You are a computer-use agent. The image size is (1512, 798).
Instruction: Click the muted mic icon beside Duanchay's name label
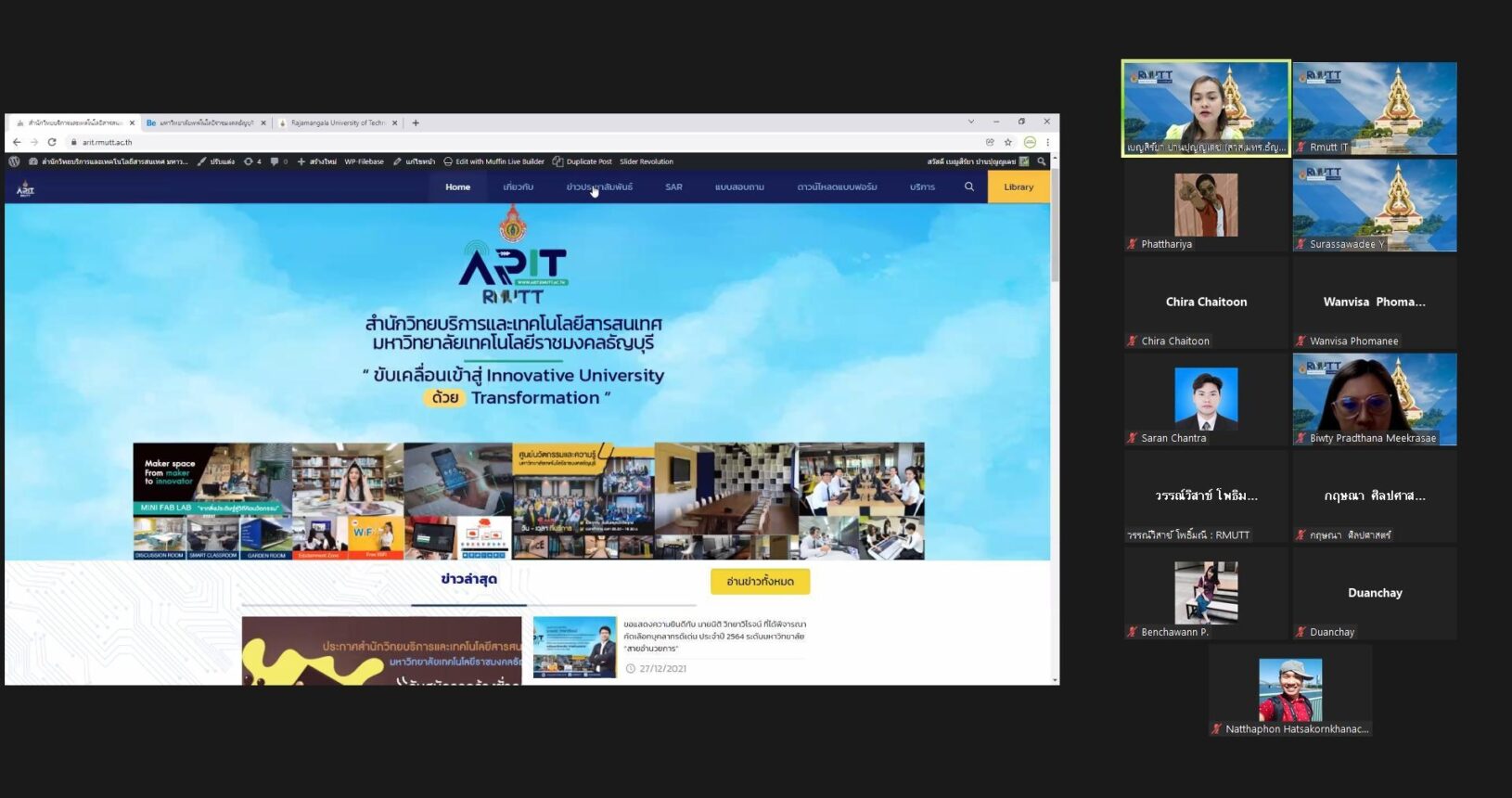coord(1301,632)
